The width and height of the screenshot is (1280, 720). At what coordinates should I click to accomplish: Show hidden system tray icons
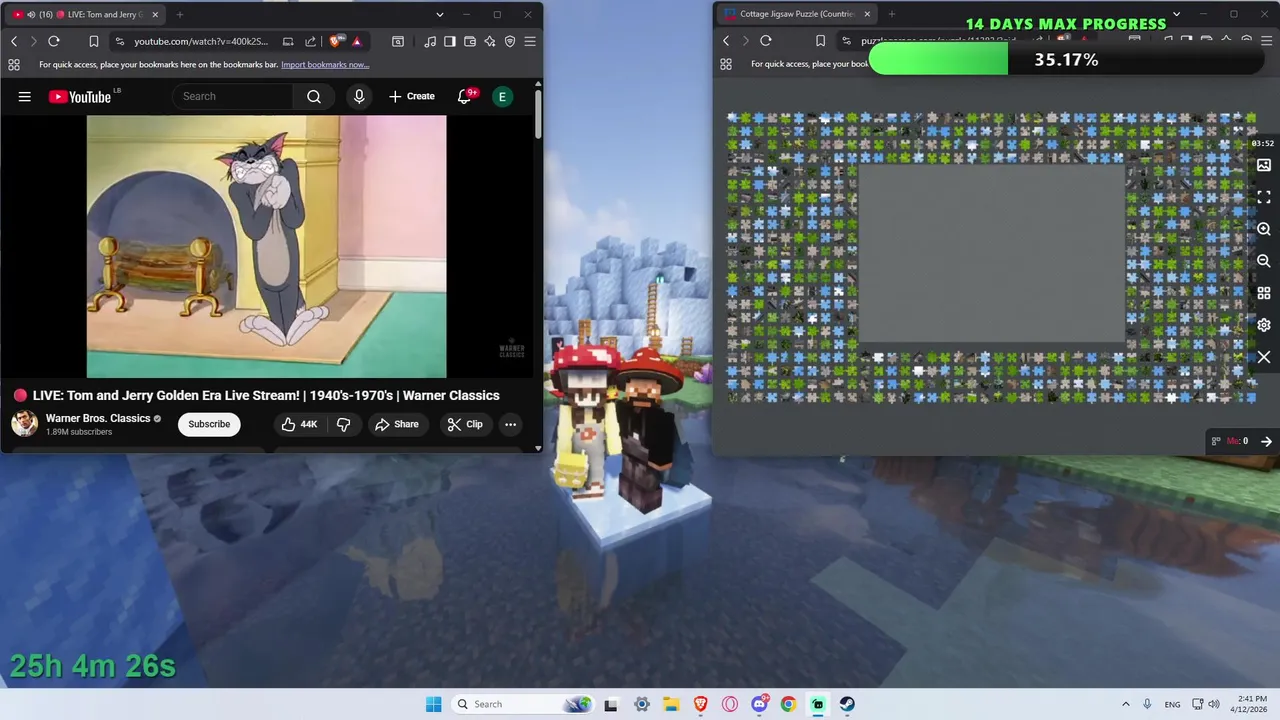1126,704
